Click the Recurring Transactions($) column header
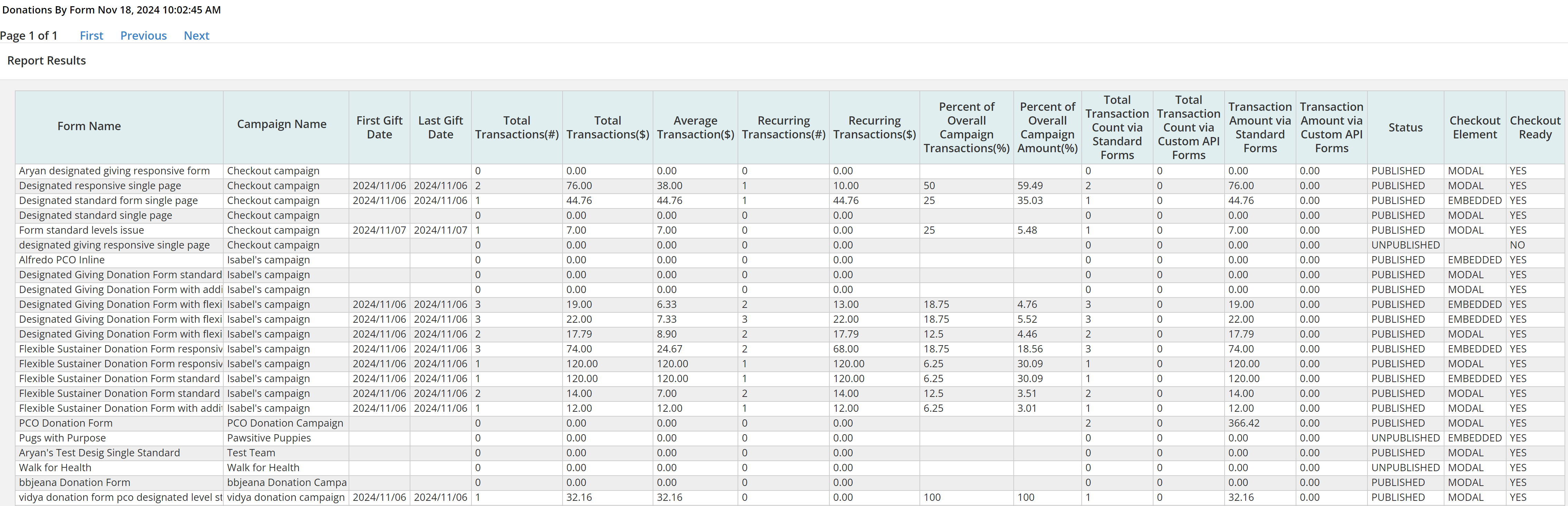 874,127
